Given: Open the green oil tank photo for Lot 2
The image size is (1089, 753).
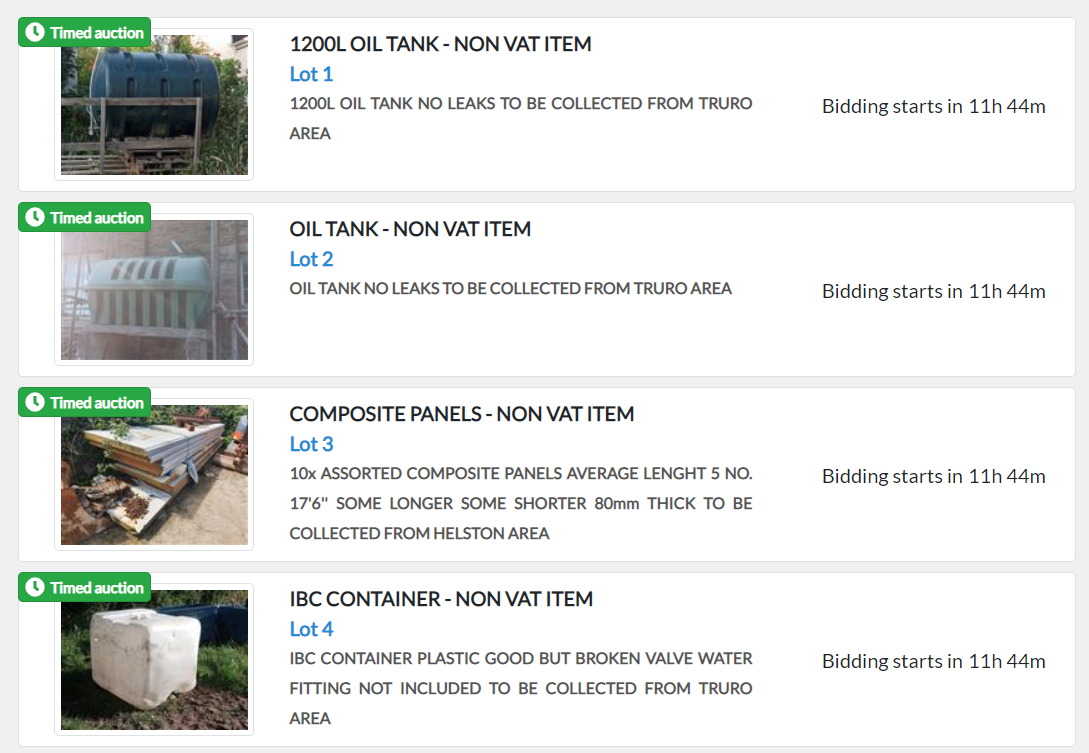Looking at the screenshot, I should tap(154, 290).
